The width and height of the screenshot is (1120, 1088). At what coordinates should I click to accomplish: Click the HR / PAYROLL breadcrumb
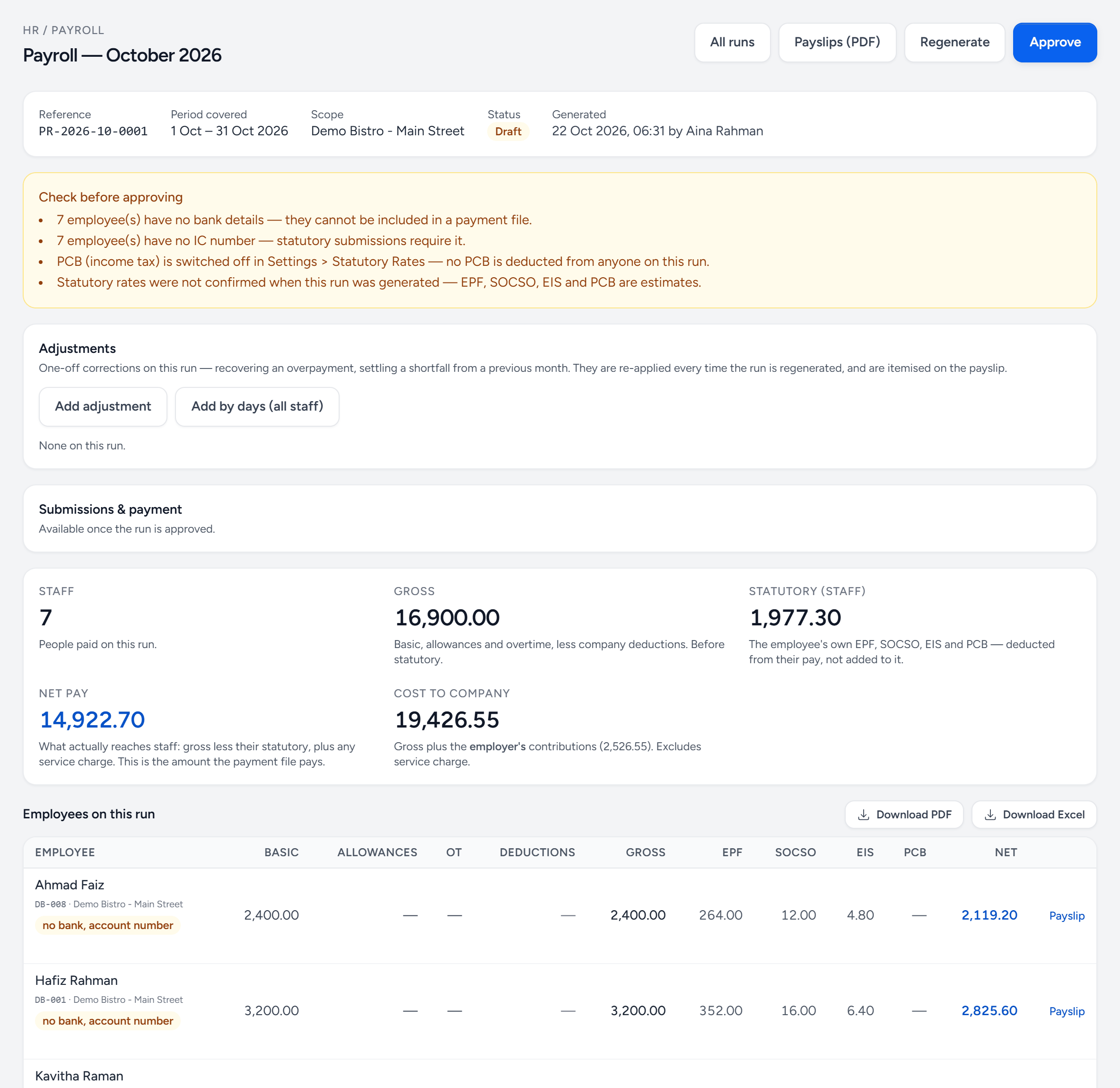63,30
